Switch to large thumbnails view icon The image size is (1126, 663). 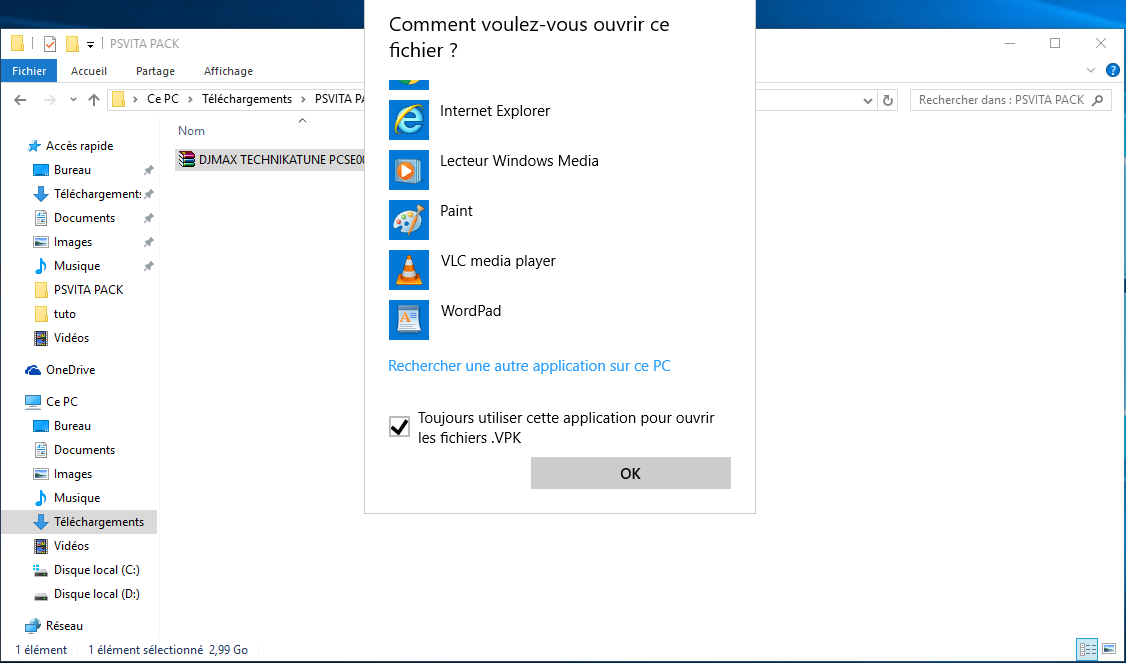[1109, 649]
